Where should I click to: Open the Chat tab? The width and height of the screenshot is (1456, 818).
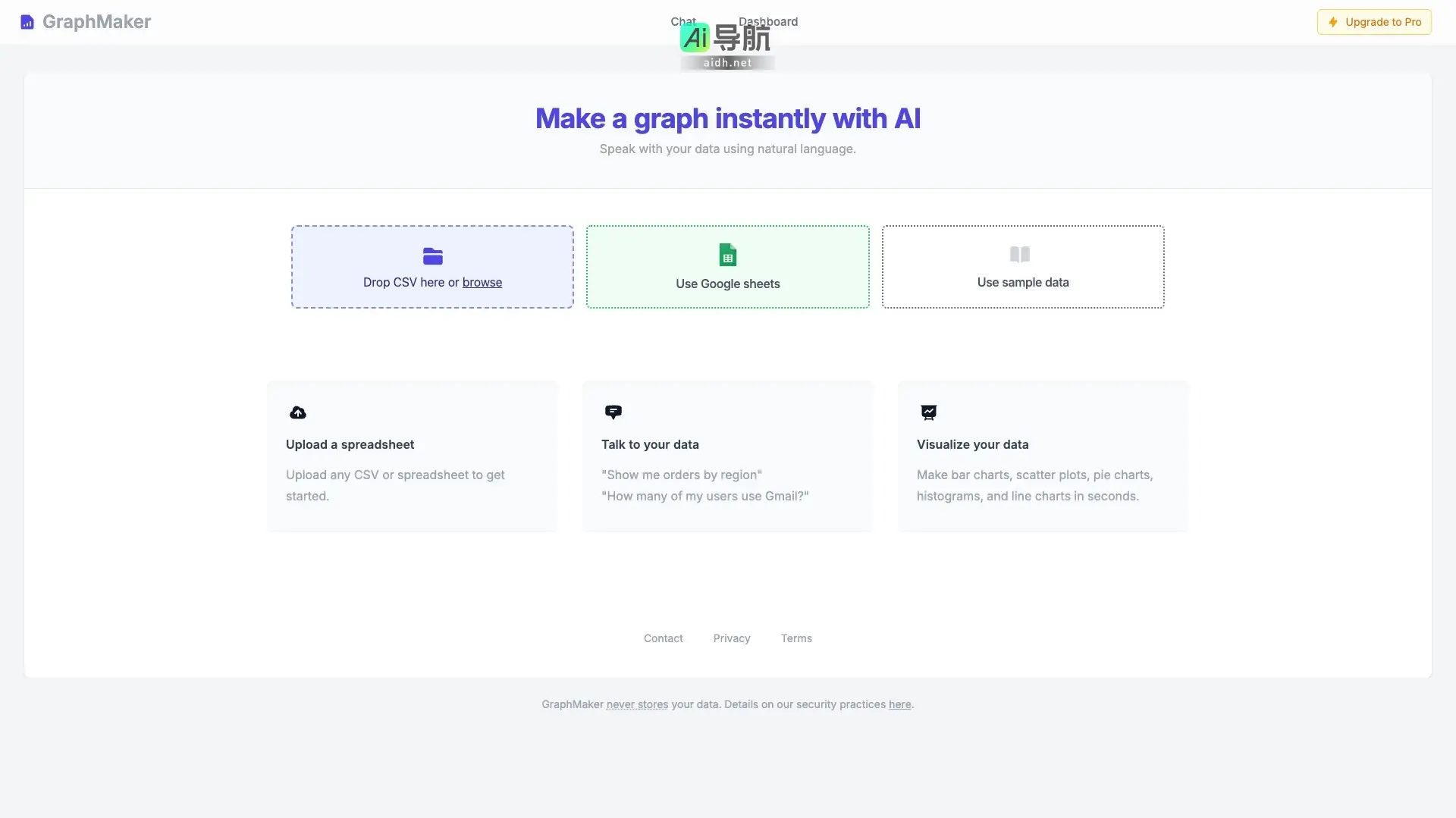coord(682,21)
